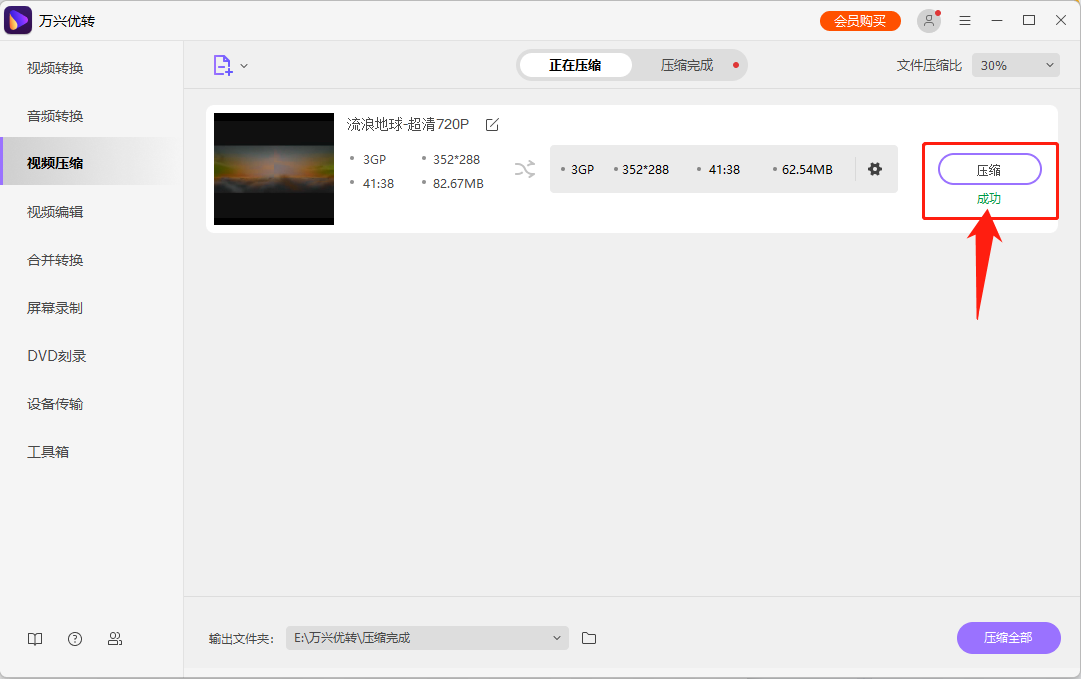Change the 30% file compression ratio dropdown
This screenshot has width=1081, height=679.
click(x=1015, y=64)
